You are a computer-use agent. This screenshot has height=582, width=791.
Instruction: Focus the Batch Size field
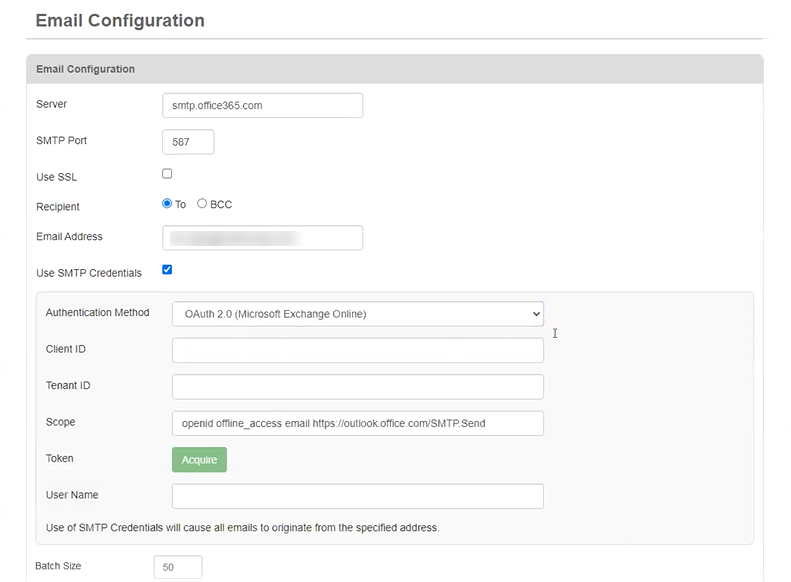pos(178,567)
